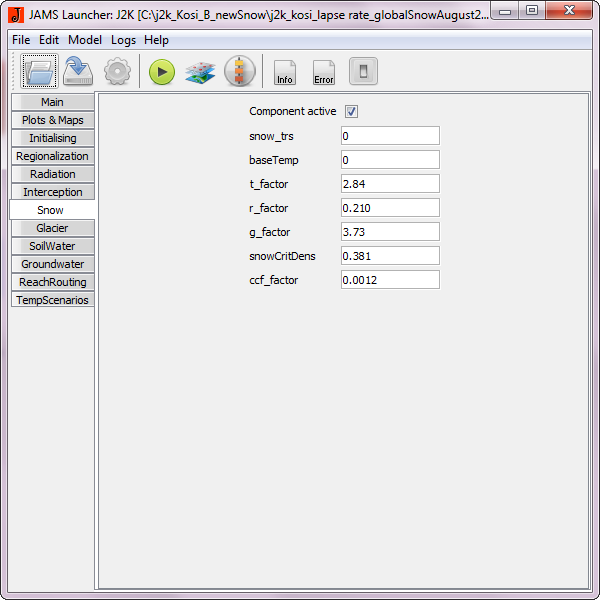Click the snowCritDens value field

point(389,256)
